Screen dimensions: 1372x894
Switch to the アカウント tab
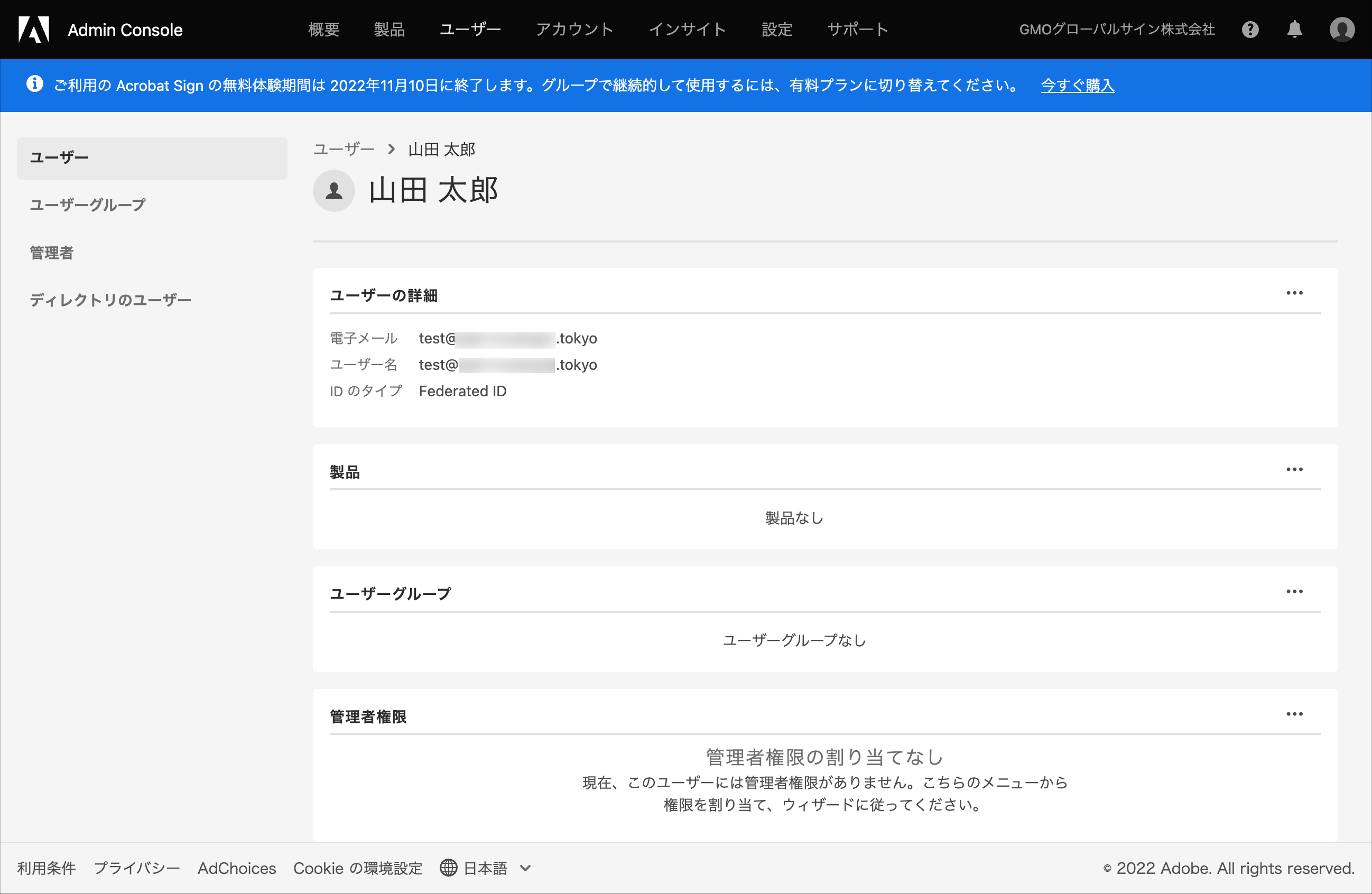574,30
